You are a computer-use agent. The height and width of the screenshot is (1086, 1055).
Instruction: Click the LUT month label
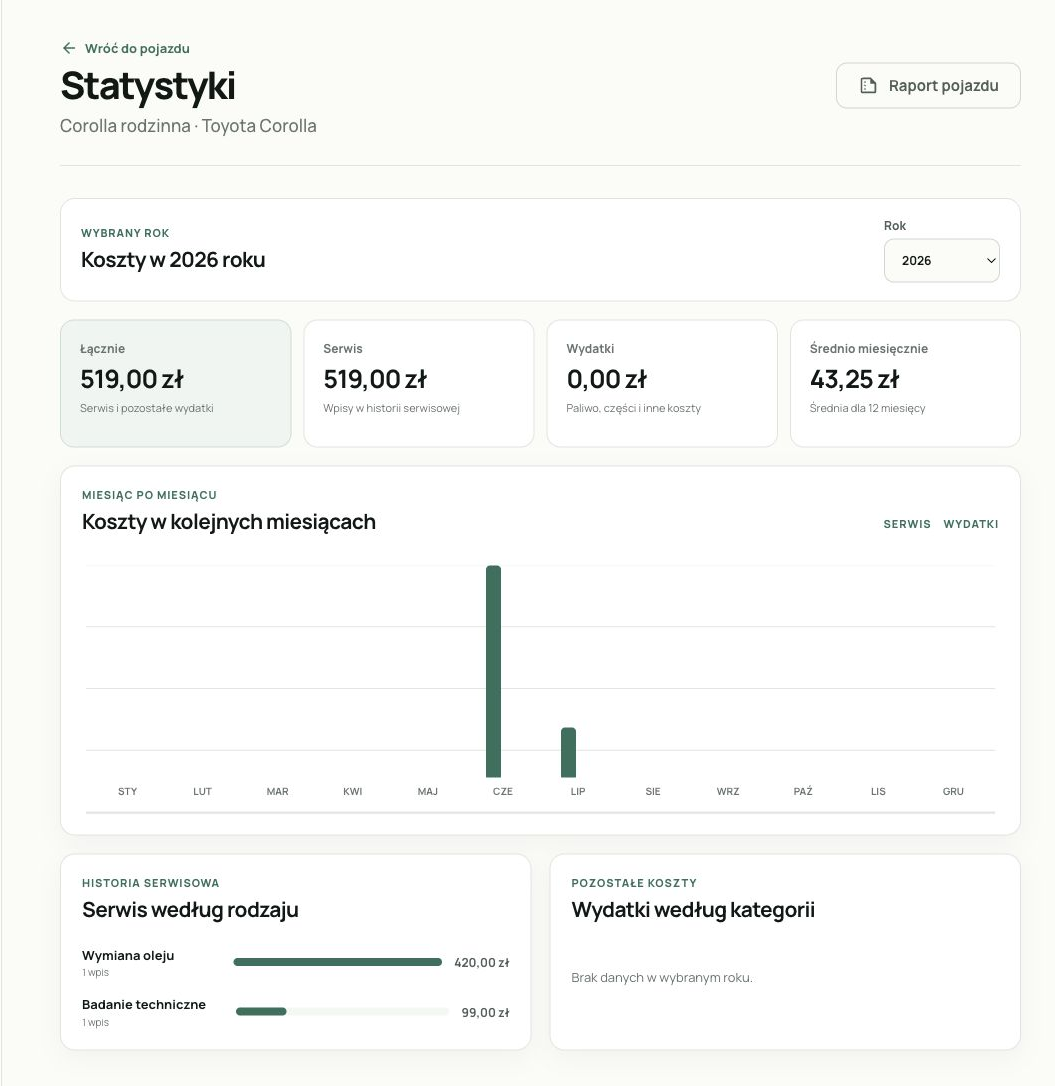202,791
